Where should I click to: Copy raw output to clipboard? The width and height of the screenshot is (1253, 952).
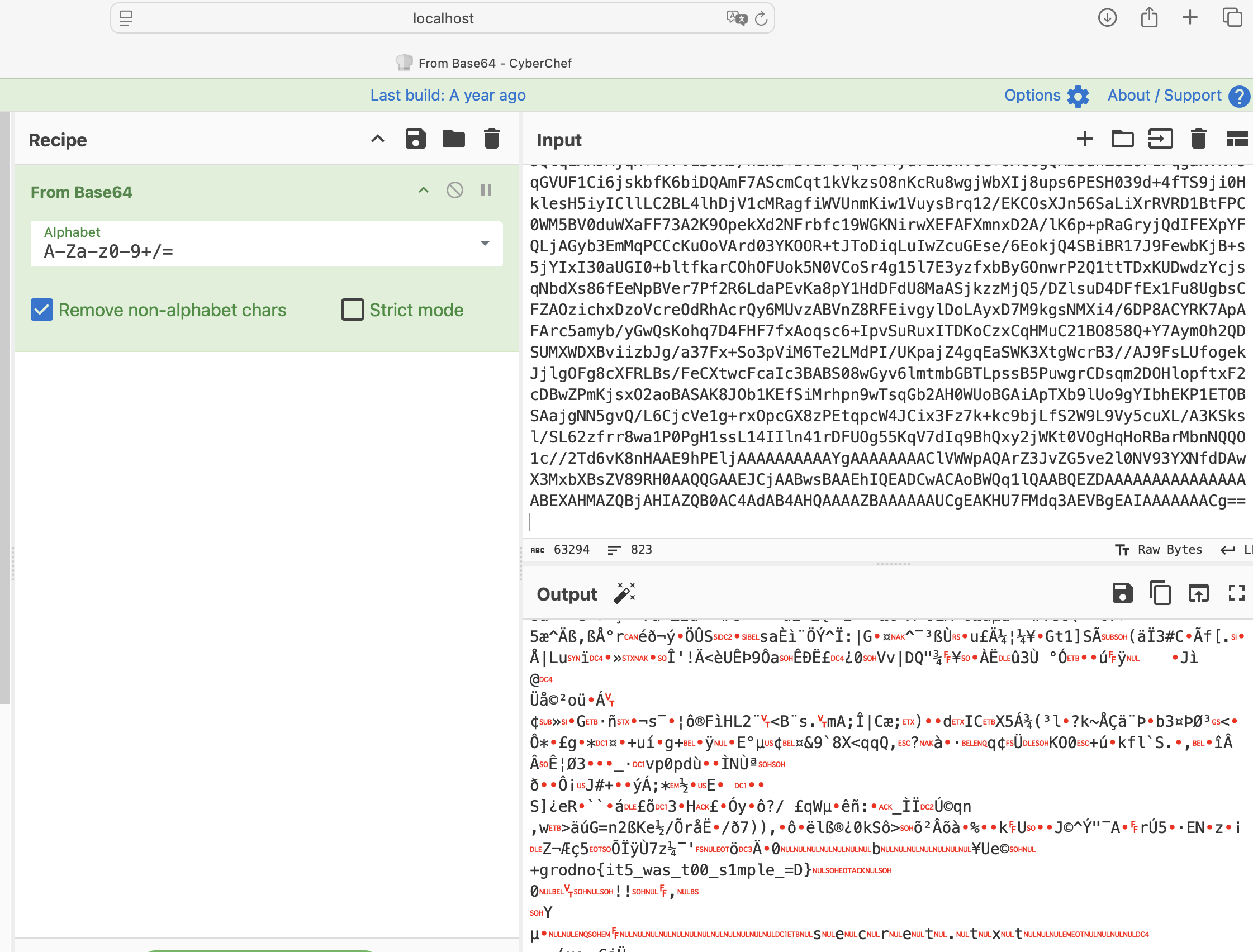[1160, 593]
